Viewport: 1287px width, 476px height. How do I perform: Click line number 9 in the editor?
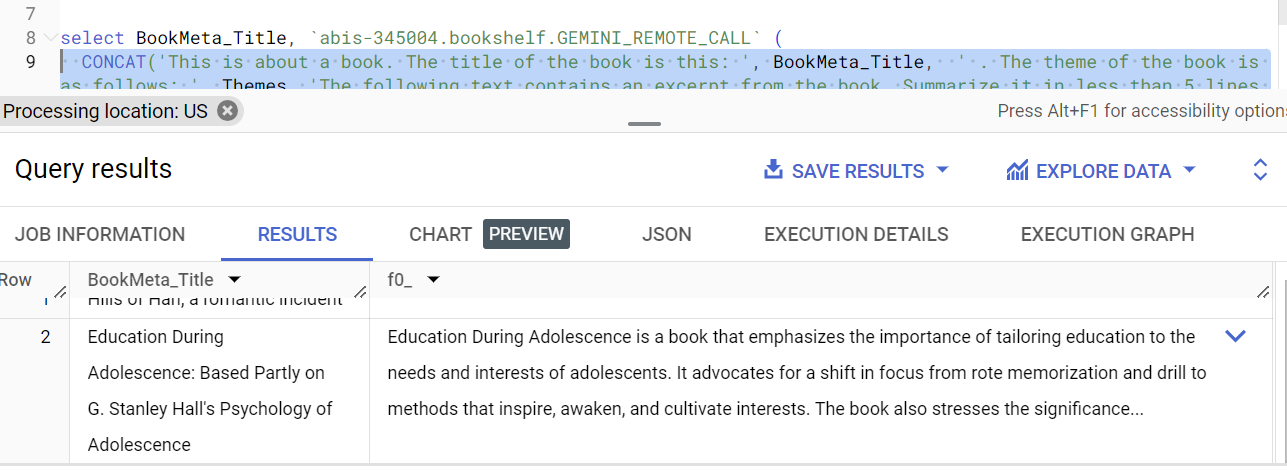[x=30, y=62]
